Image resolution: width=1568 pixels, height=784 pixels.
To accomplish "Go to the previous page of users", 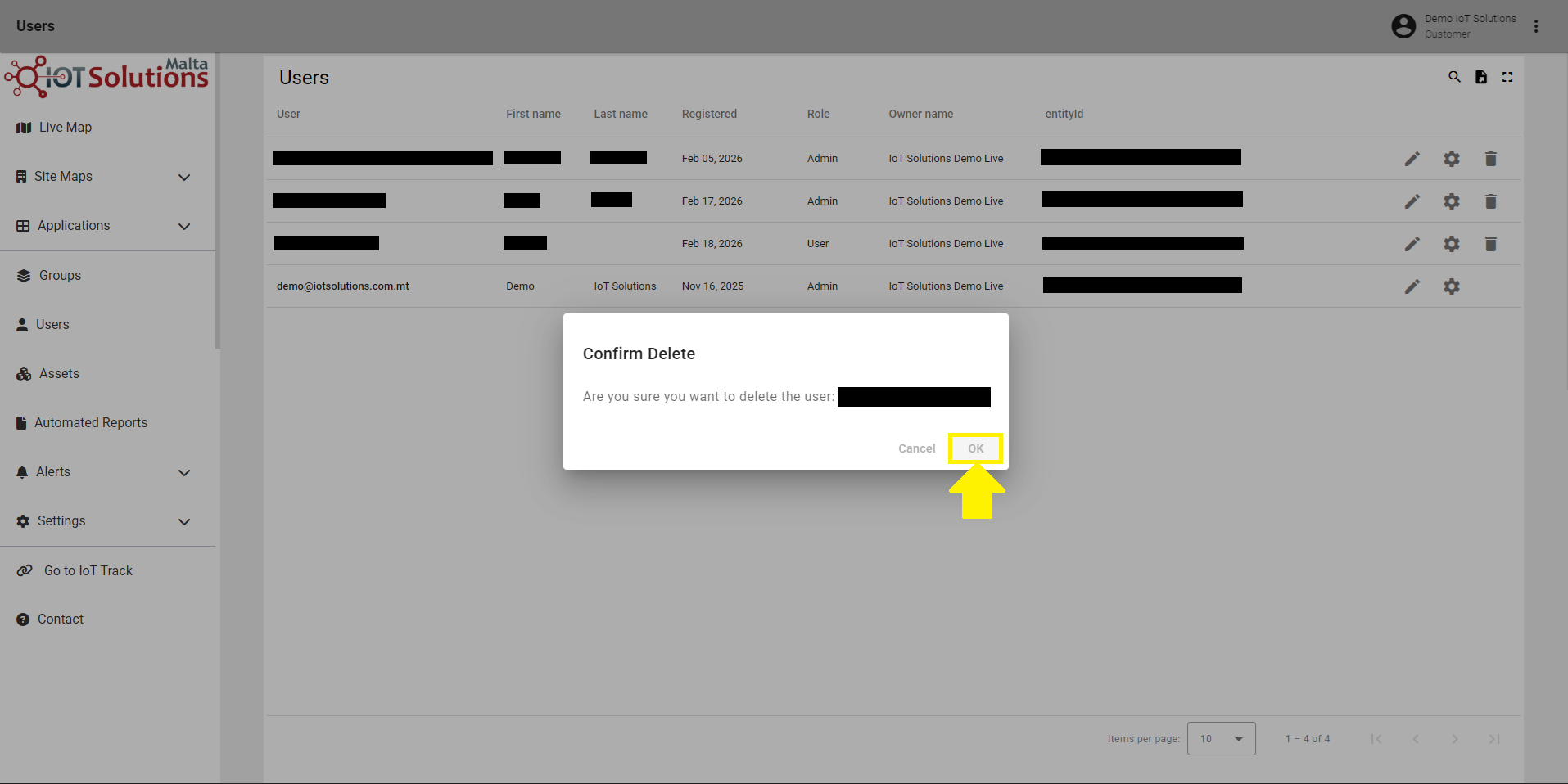I will point(1416,739).
